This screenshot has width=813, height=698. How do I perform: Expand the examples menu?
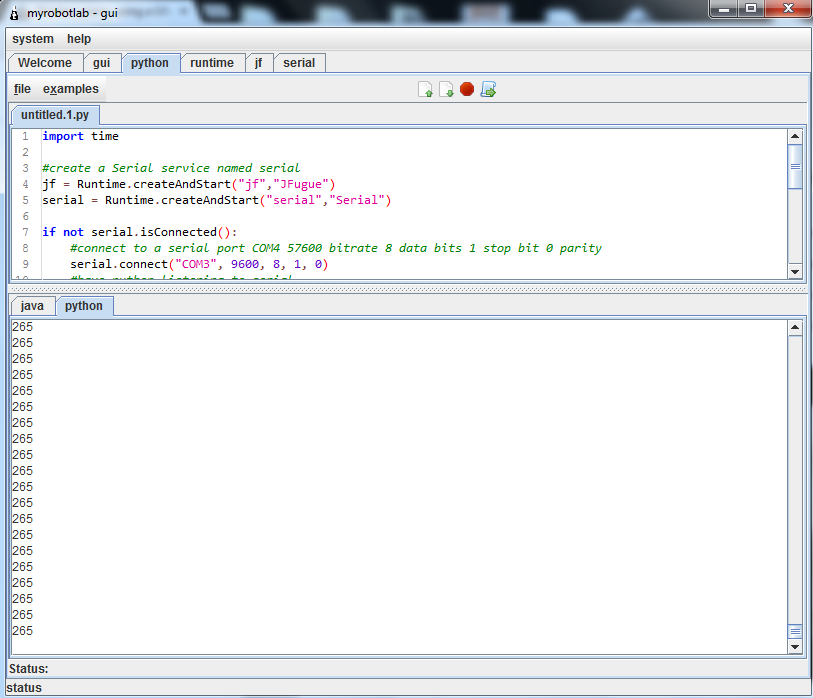coord(71,89)
